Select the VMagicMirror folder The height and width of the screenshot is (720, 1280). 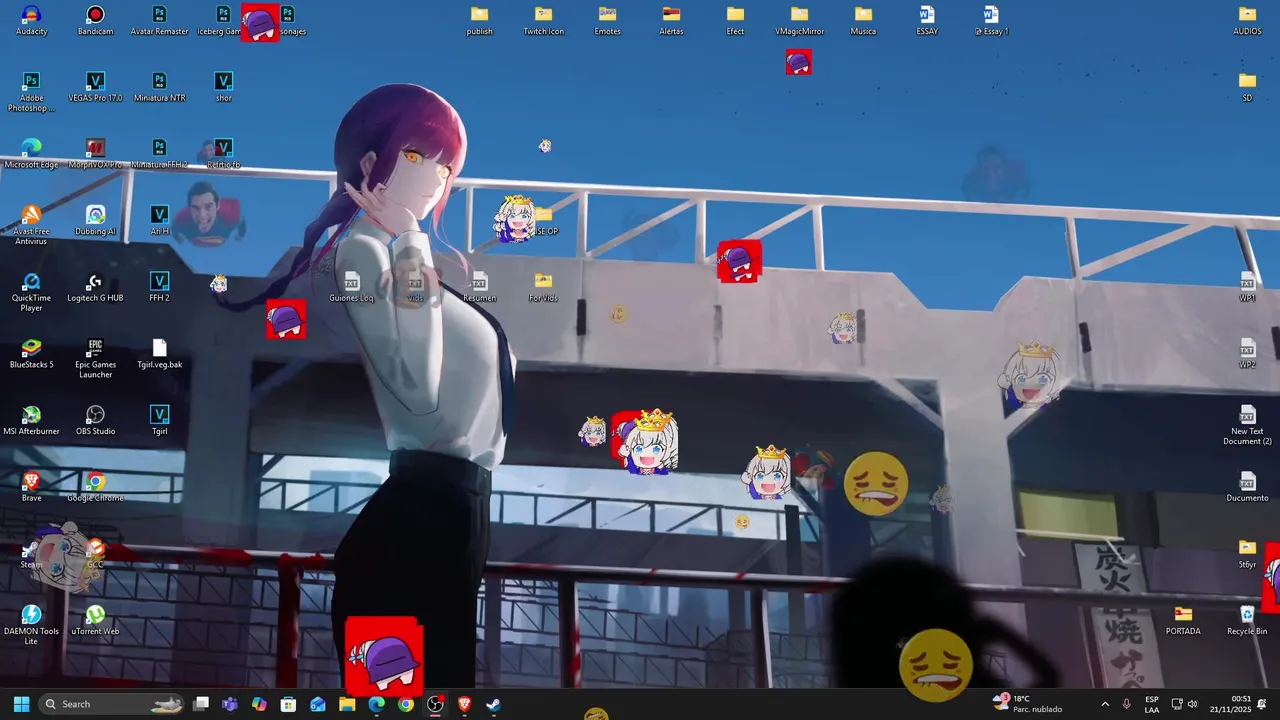799,21
